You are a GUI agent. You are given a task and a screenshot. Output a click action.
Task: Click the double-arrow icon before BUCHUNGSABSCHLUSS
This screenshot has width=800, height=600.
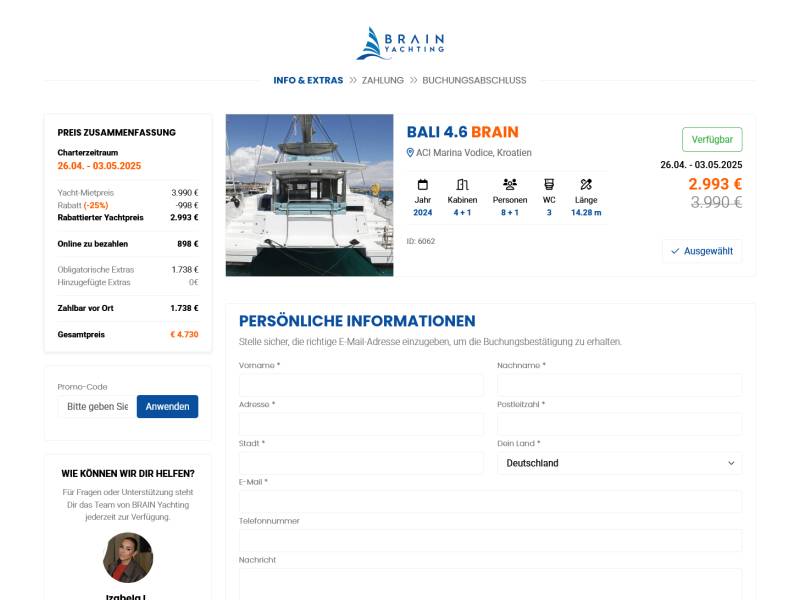click(413, 80)
